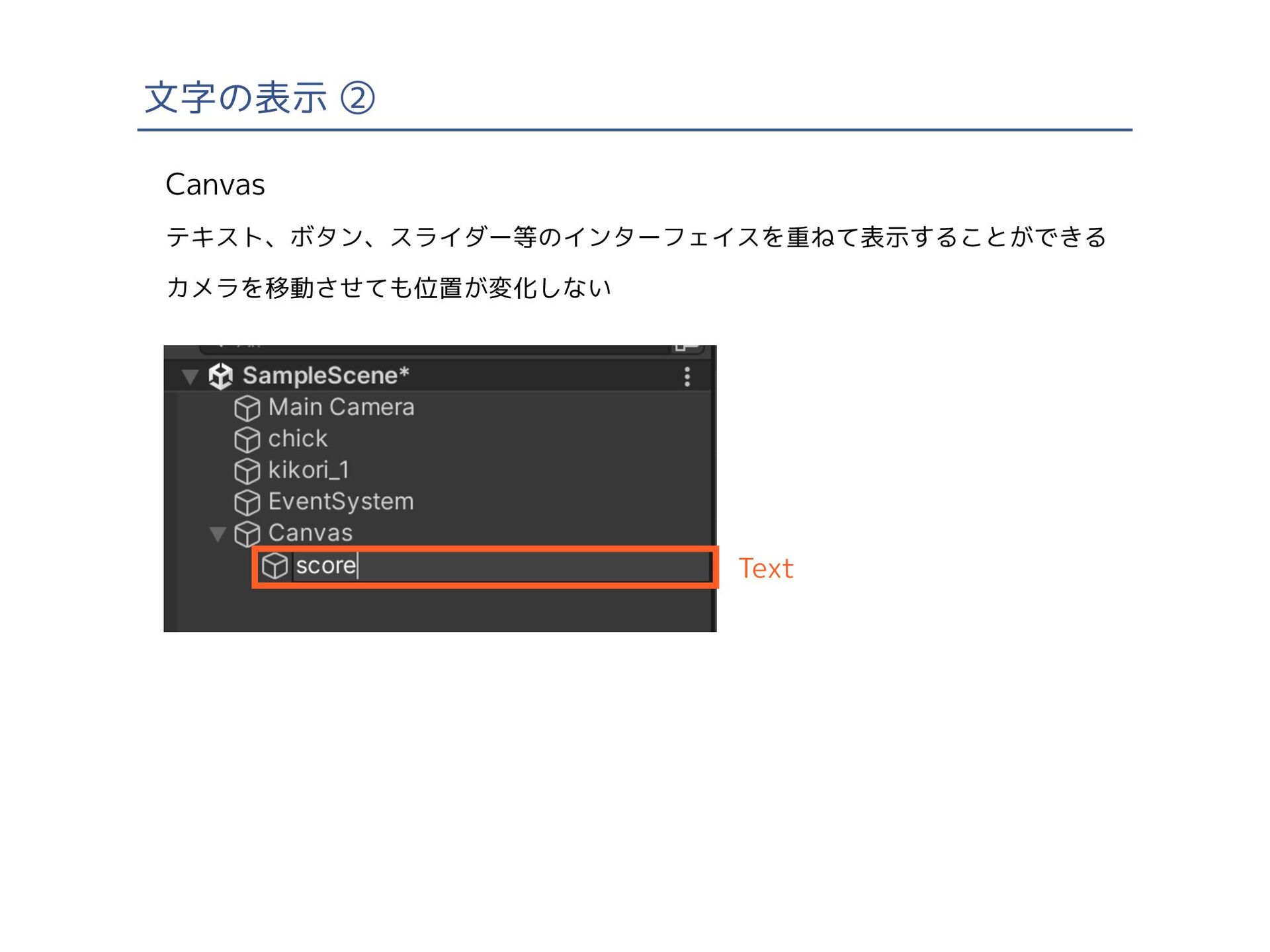The height and width of the screenshot is (952, 1270).
Task: Click the cube icon next to Main Camera
Action: pyautogui.click(x=247, y=408)
